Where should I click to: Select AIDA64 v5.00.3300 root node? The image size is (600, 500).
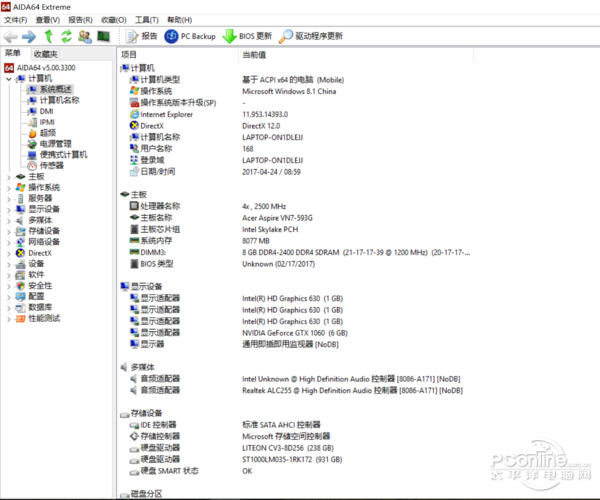pos(46,68)
